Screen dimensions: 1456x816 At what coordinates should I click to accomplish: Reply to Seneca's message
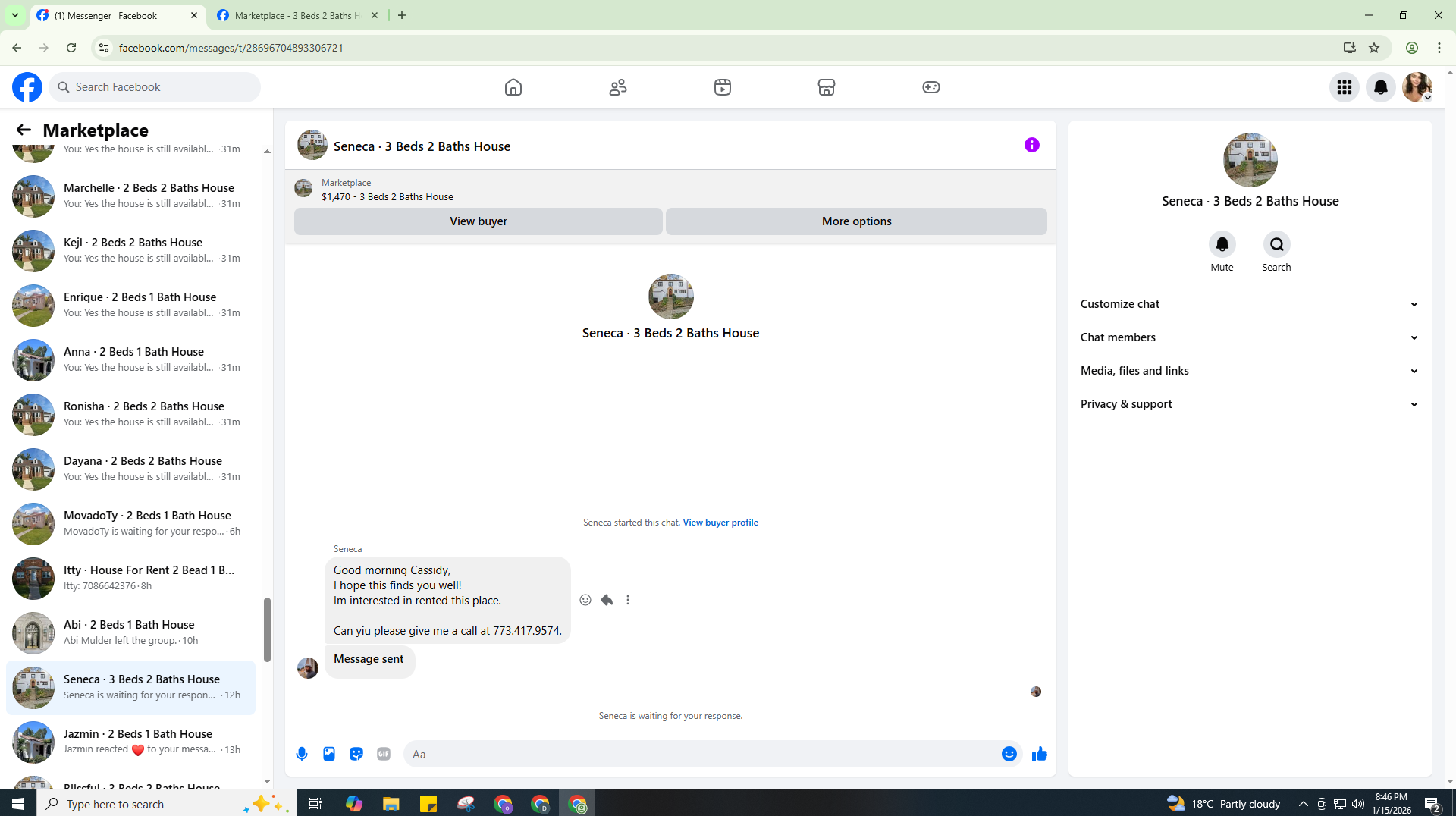pyautogui.click(x=607, y=600)
